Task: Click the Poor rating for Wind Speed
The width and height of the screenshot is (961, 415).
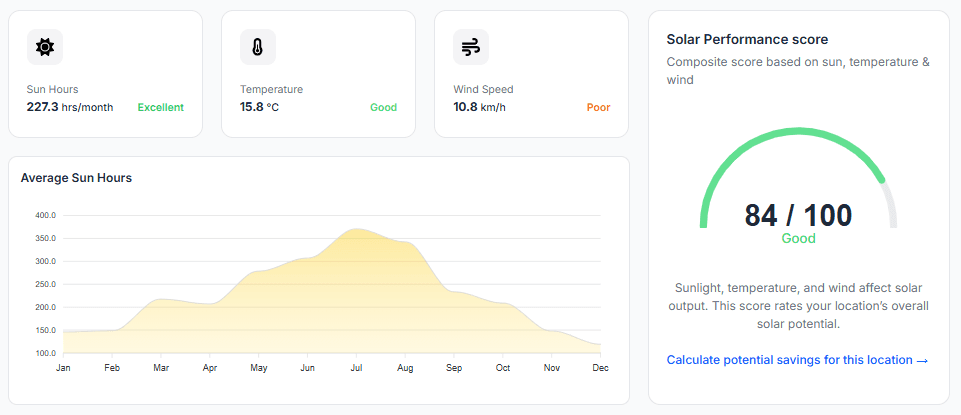Action: (x=598, y=107)
